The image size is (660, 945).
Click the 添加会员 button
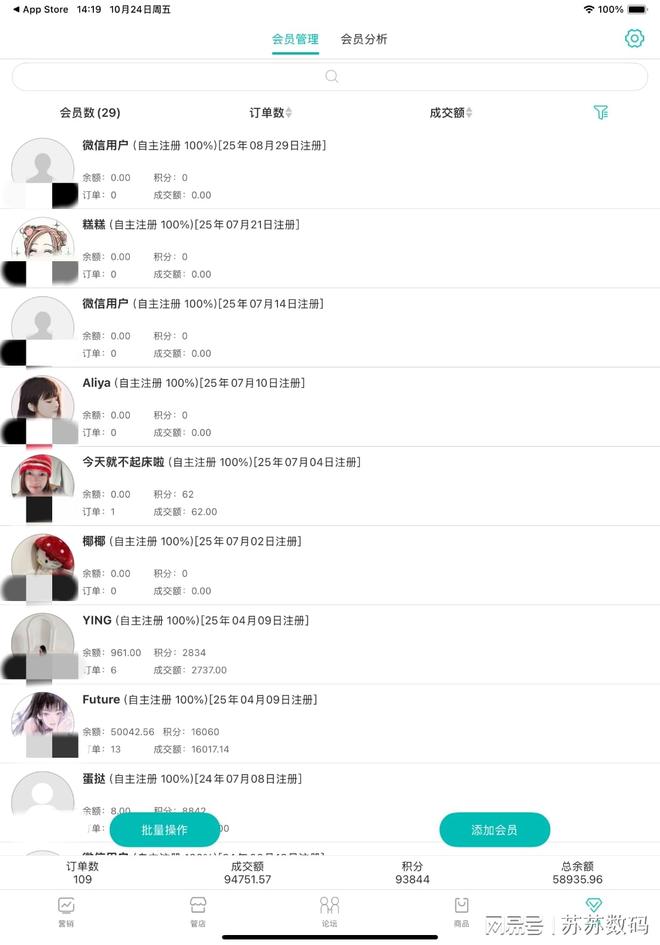[494, 830]
